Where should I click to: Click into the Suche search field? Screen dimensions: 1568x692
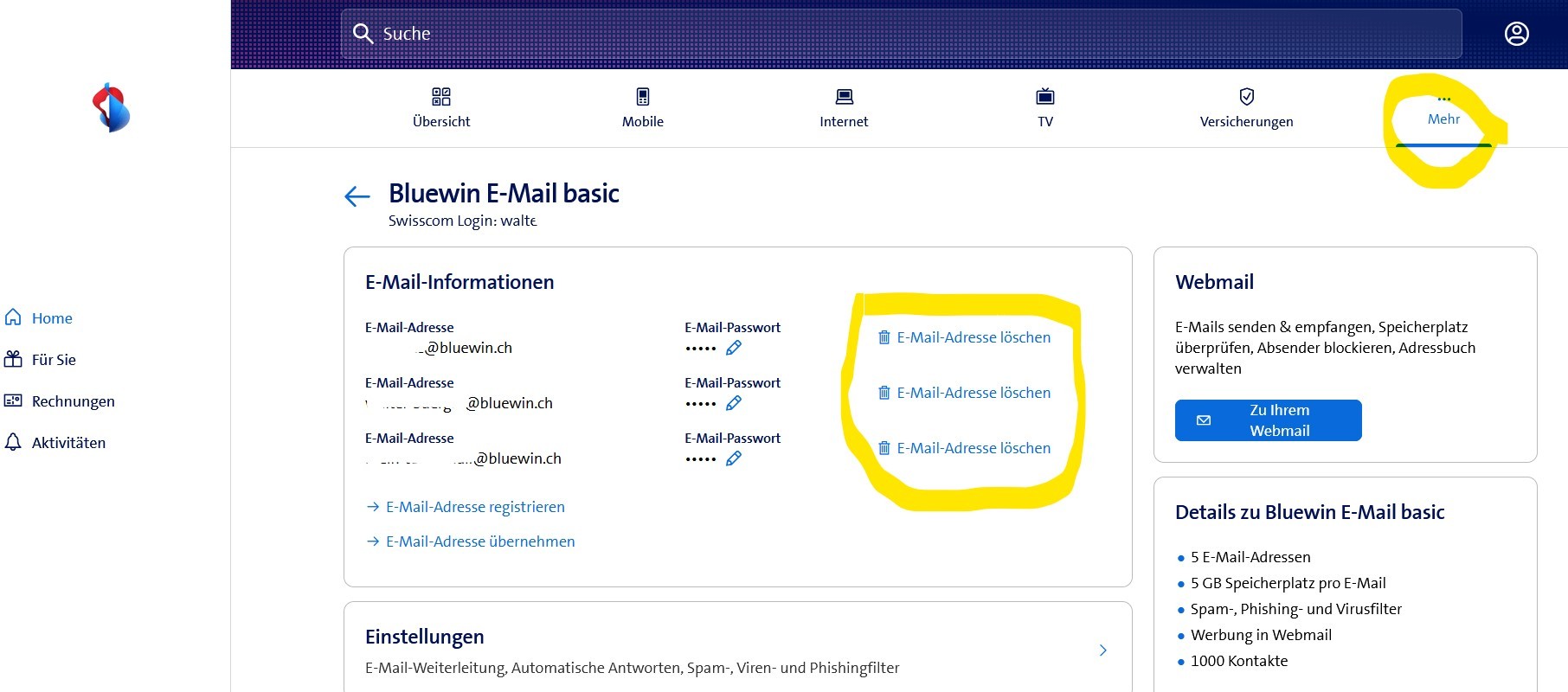[x=900, y=34]
